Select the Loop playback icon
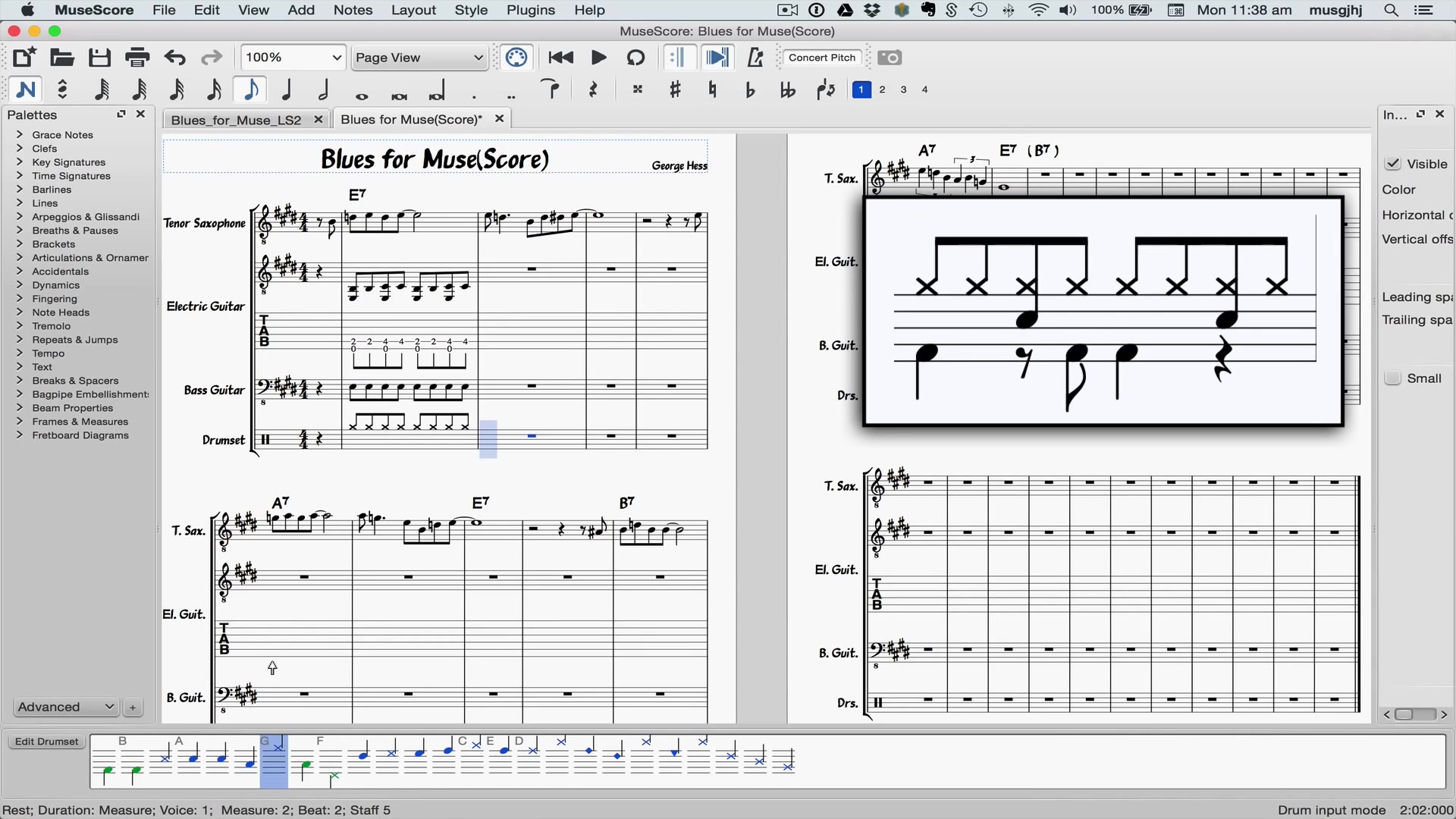This screenshot has width=1456, height=819. pos(638,57)
